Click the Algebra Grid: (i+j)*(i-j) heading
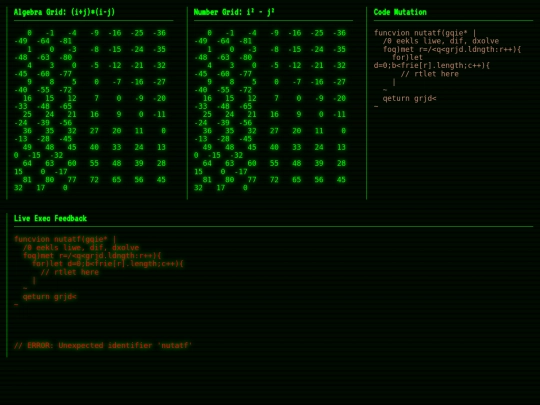The image size is (540, 405). click(64, 12)
